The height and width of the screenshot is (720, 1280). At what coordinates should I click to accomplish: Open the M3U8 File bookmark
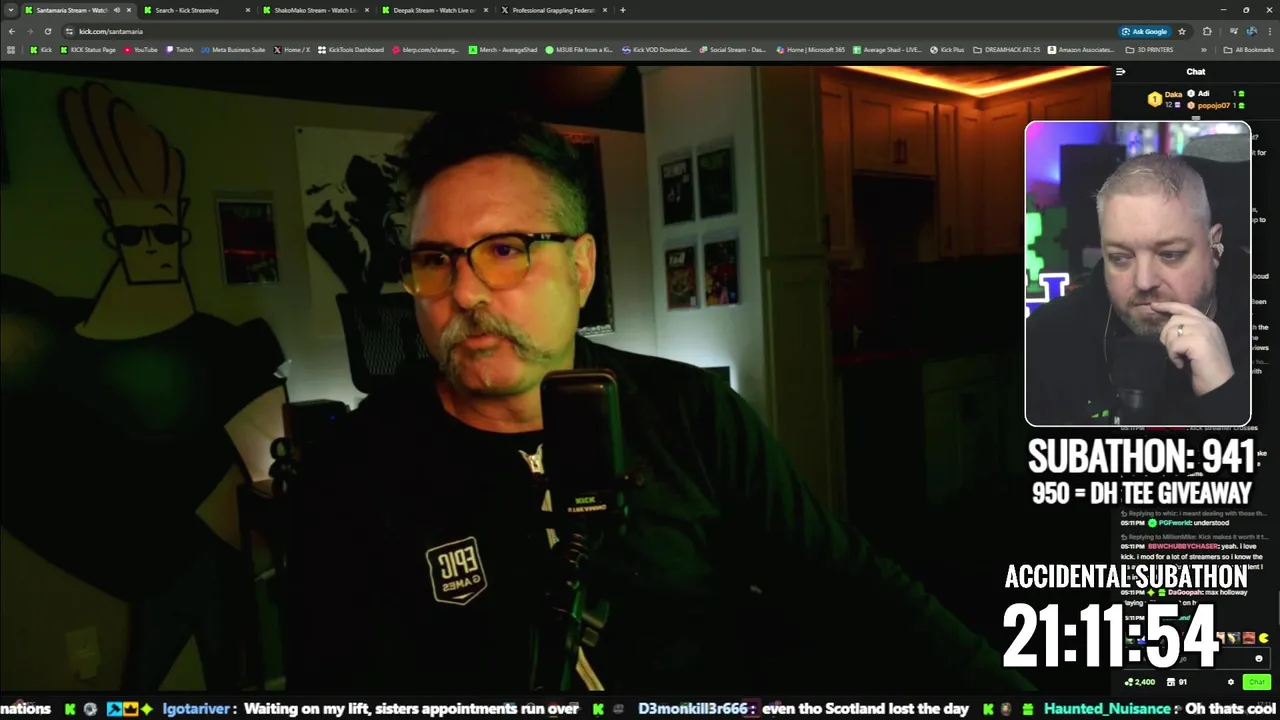(x=579, y=49)
